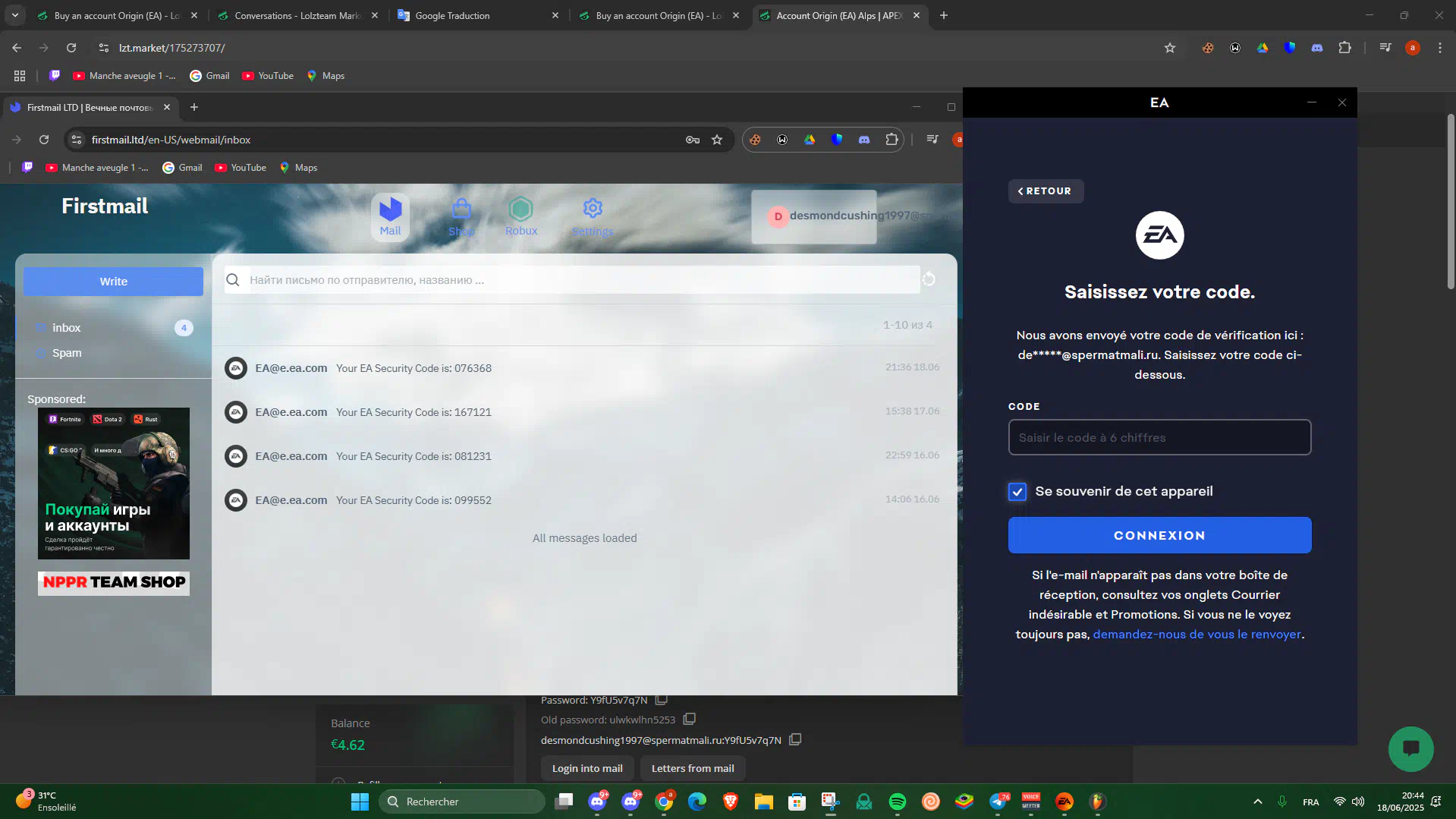The width and height of the screenshot is (1456, 819).
Task: Open new tab in Firstmail window
Action: coord(194,108)
